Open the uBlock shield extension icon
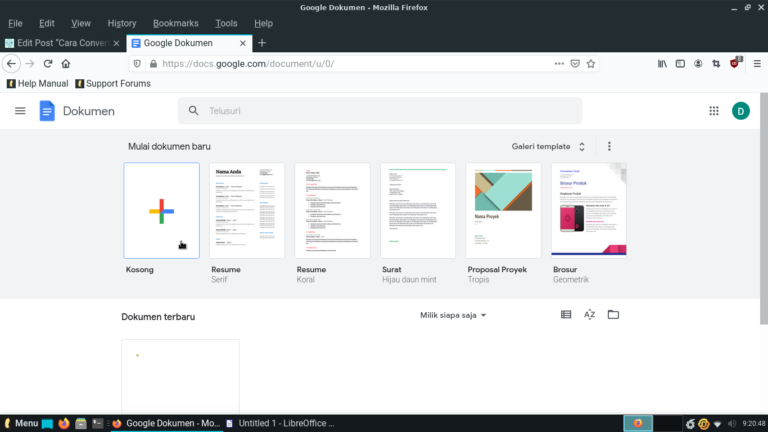Viewport: 768px width, 432px height. 735,63
